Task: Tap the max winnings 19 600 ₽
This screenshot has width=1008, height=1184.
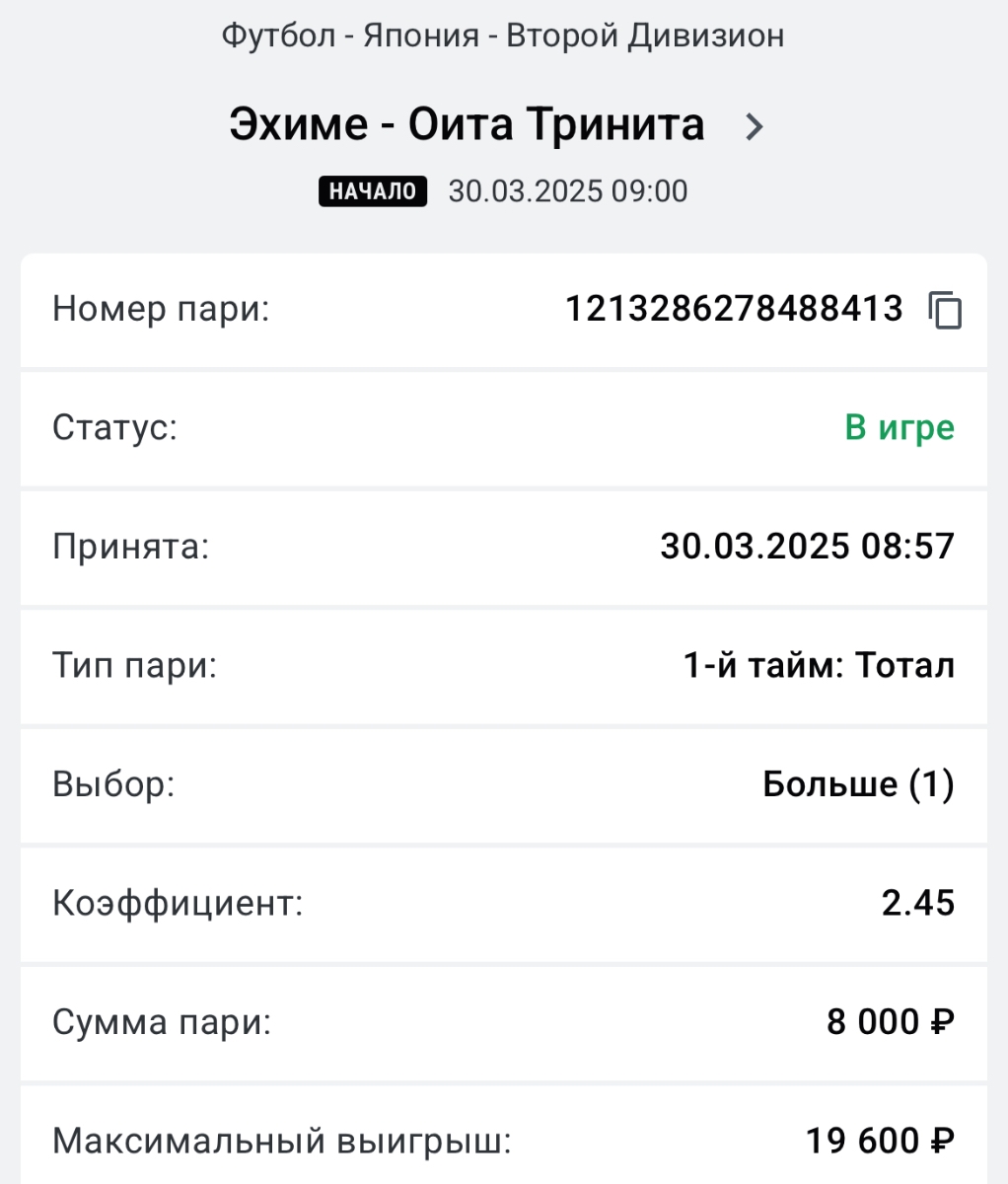Action: click(x=880, y=1142)
